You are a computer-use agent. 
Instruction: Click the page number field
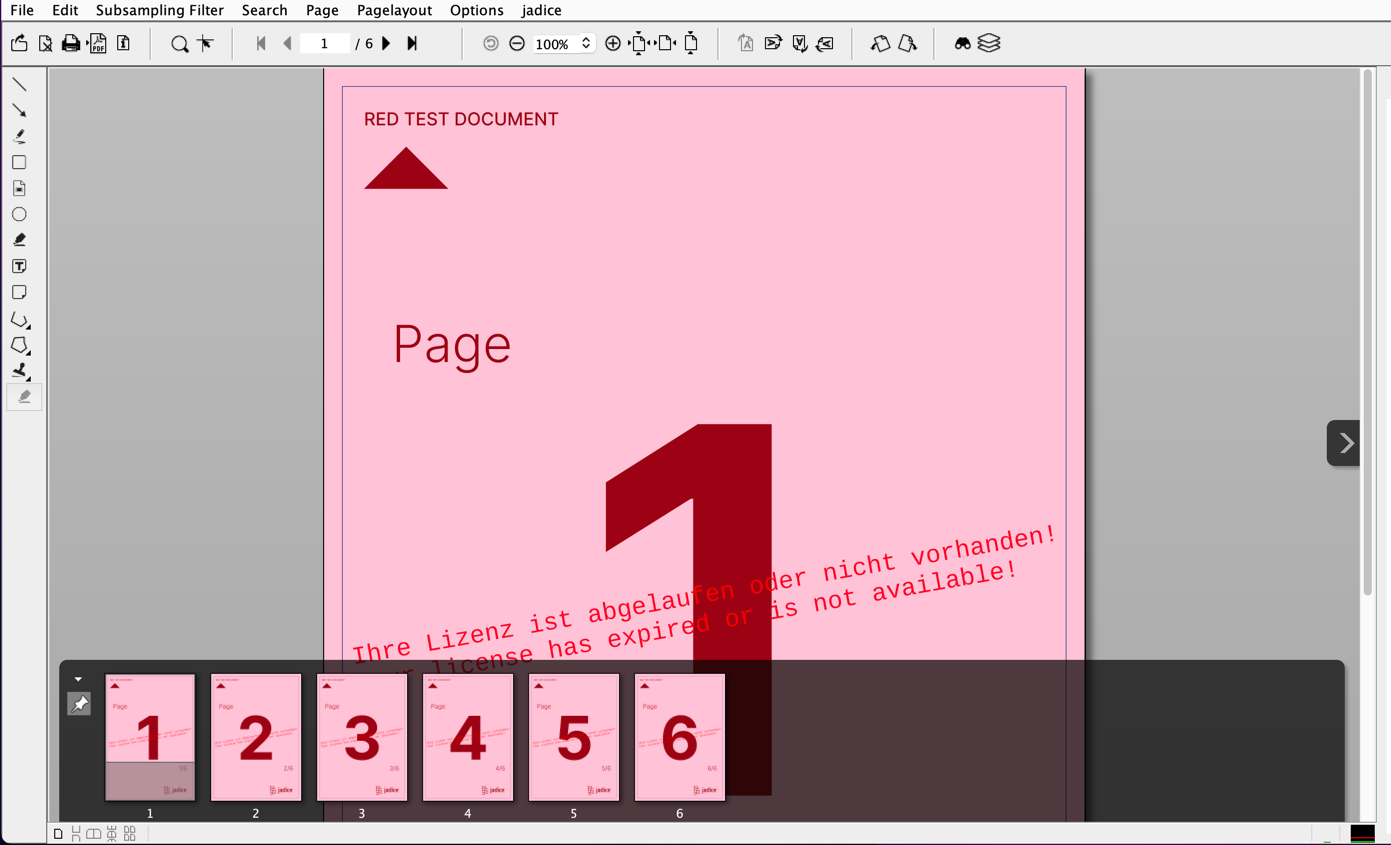pyautogui.click(x=324, y=43)
